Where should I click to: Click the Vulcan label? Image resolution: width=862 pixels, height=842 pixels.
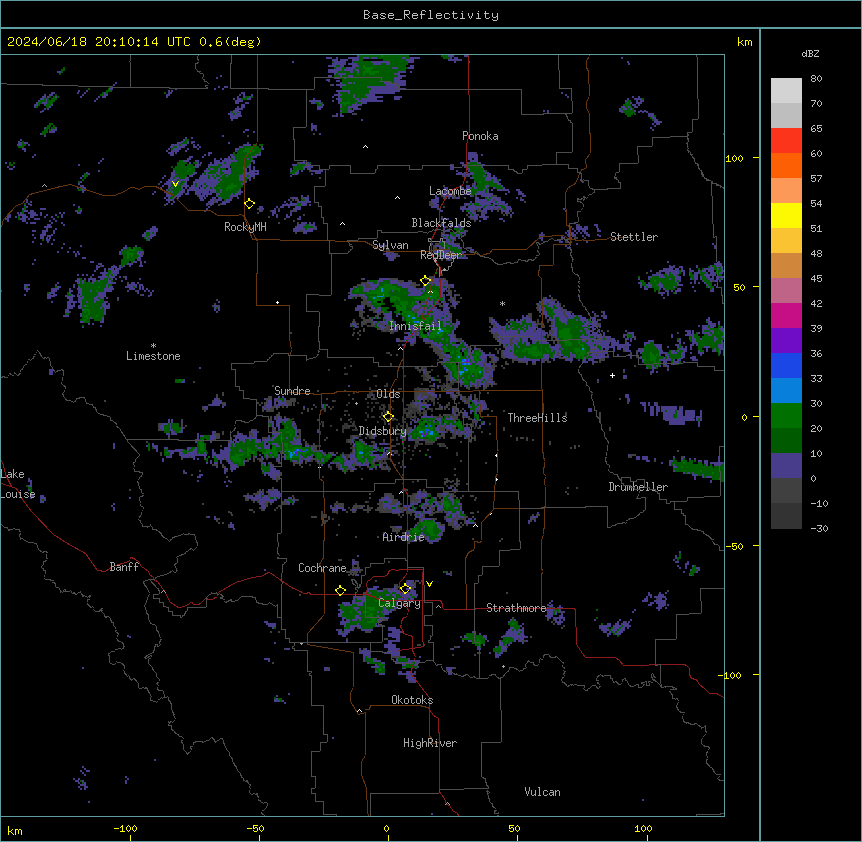click(542, 792)
